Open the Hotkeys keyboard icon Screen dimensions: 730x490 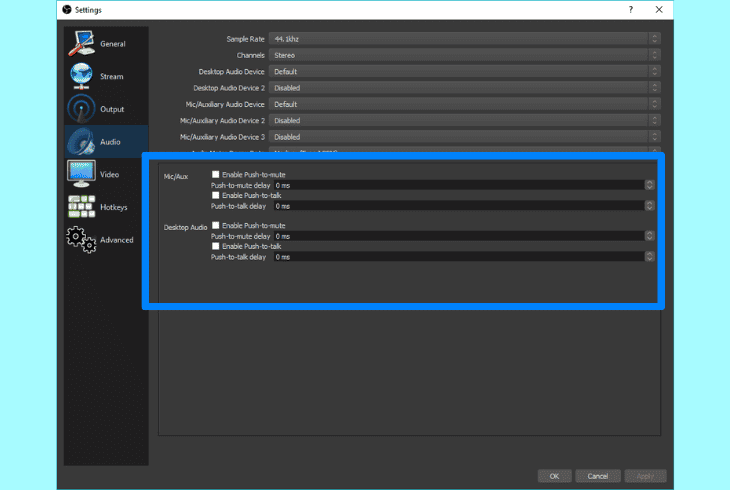pos(81,206)
